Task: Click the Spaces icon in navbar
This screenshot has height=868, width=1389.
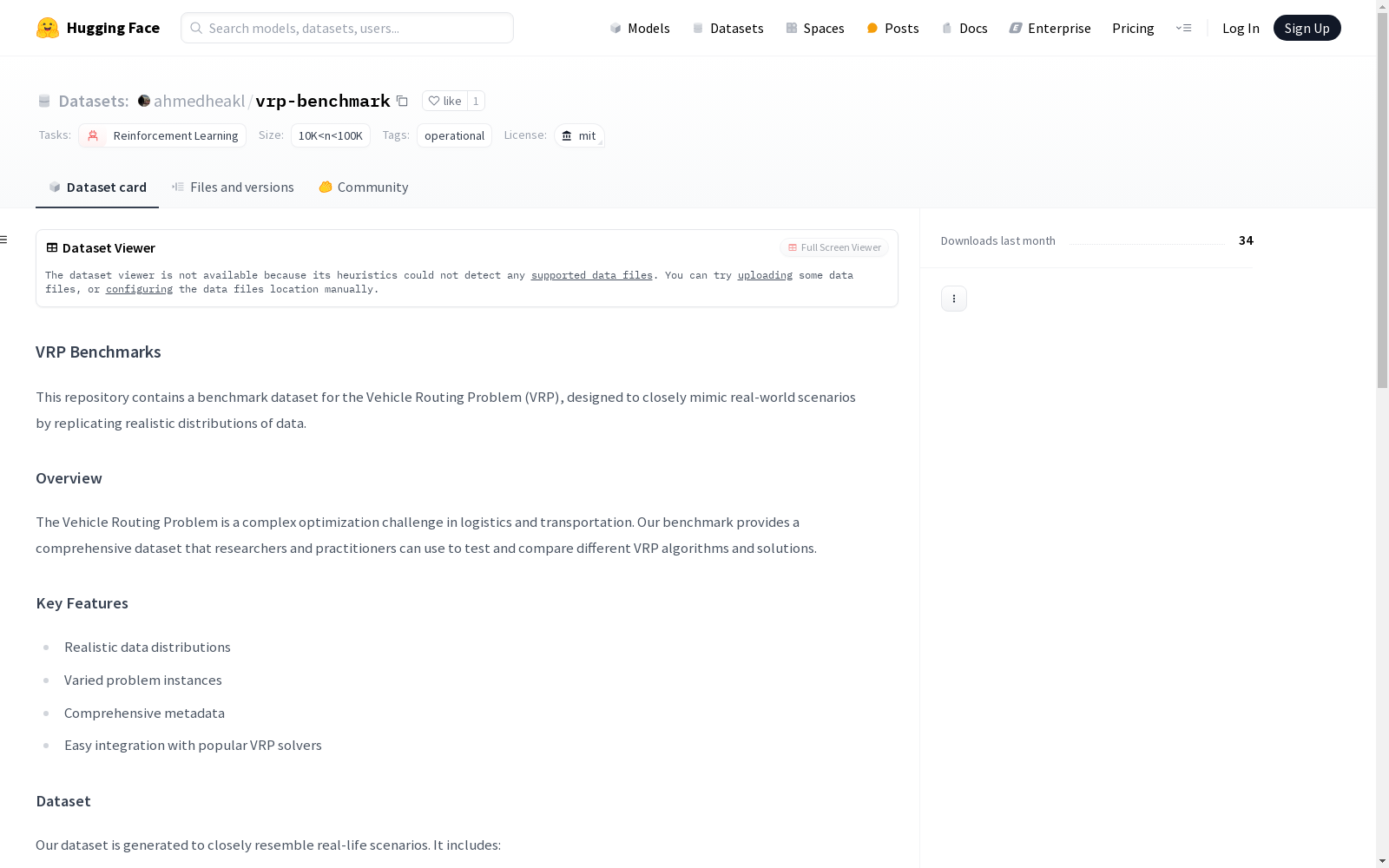Action: click(x=792, y=28)
